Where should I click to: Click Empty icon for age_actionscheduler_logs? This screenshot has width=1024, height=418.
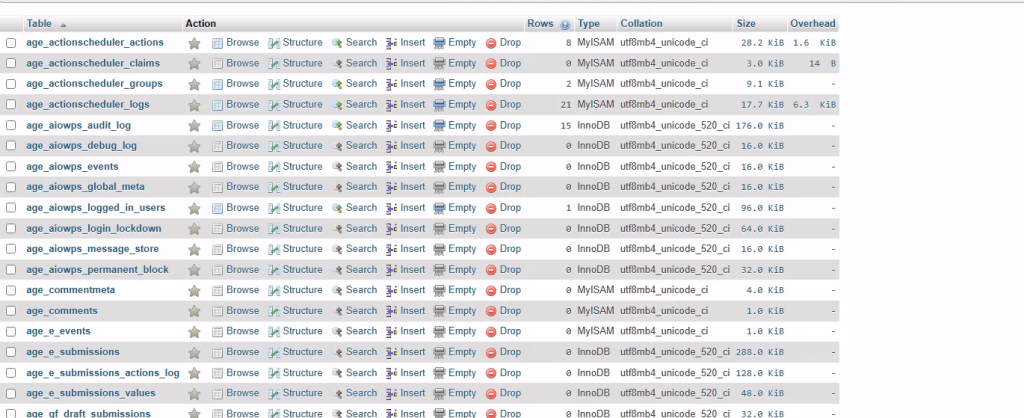[439, 105]
